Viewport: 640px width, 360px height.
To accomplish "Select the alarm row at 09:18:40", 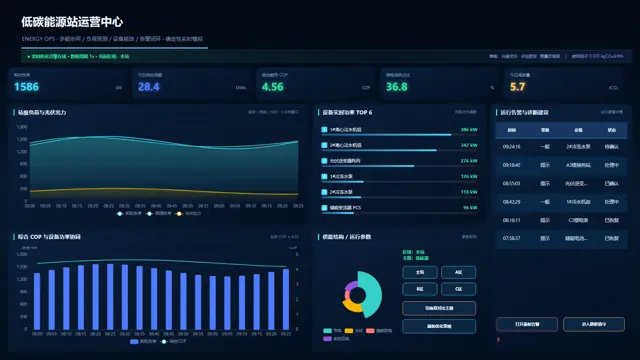I will click(561, 165).
